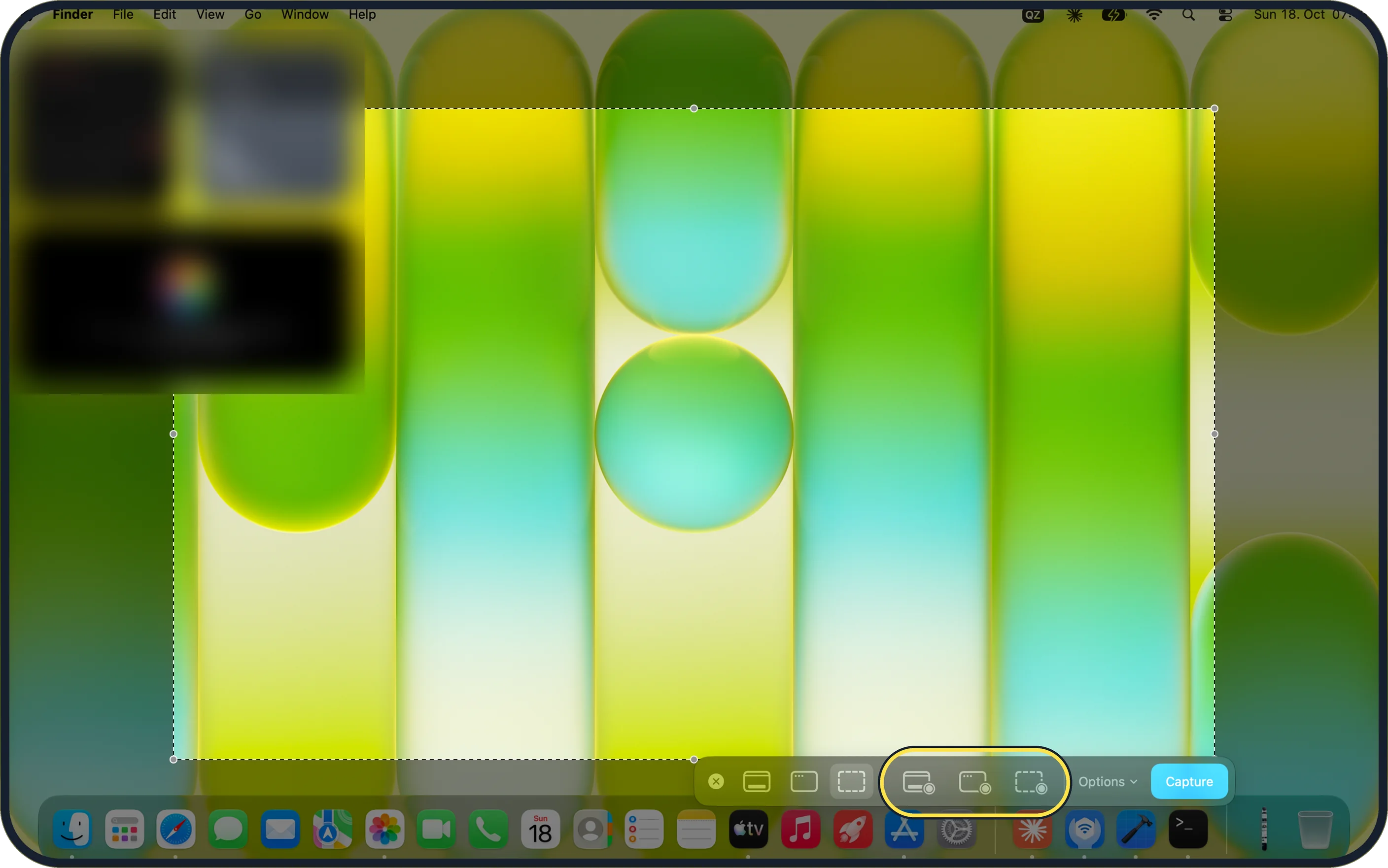Open the Go menu

pyautogui.click(x=253, y=14)
